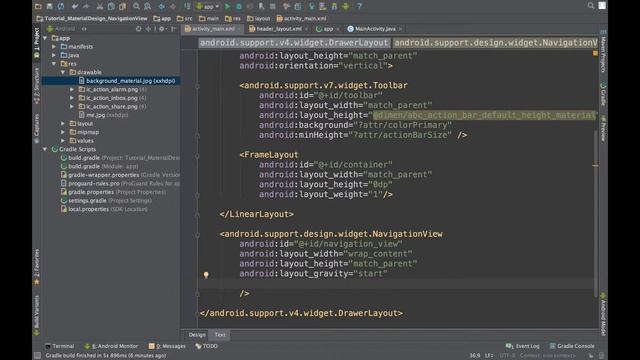
Task: Click the Navigate Back arrow icon
Action: coord(161,6)
